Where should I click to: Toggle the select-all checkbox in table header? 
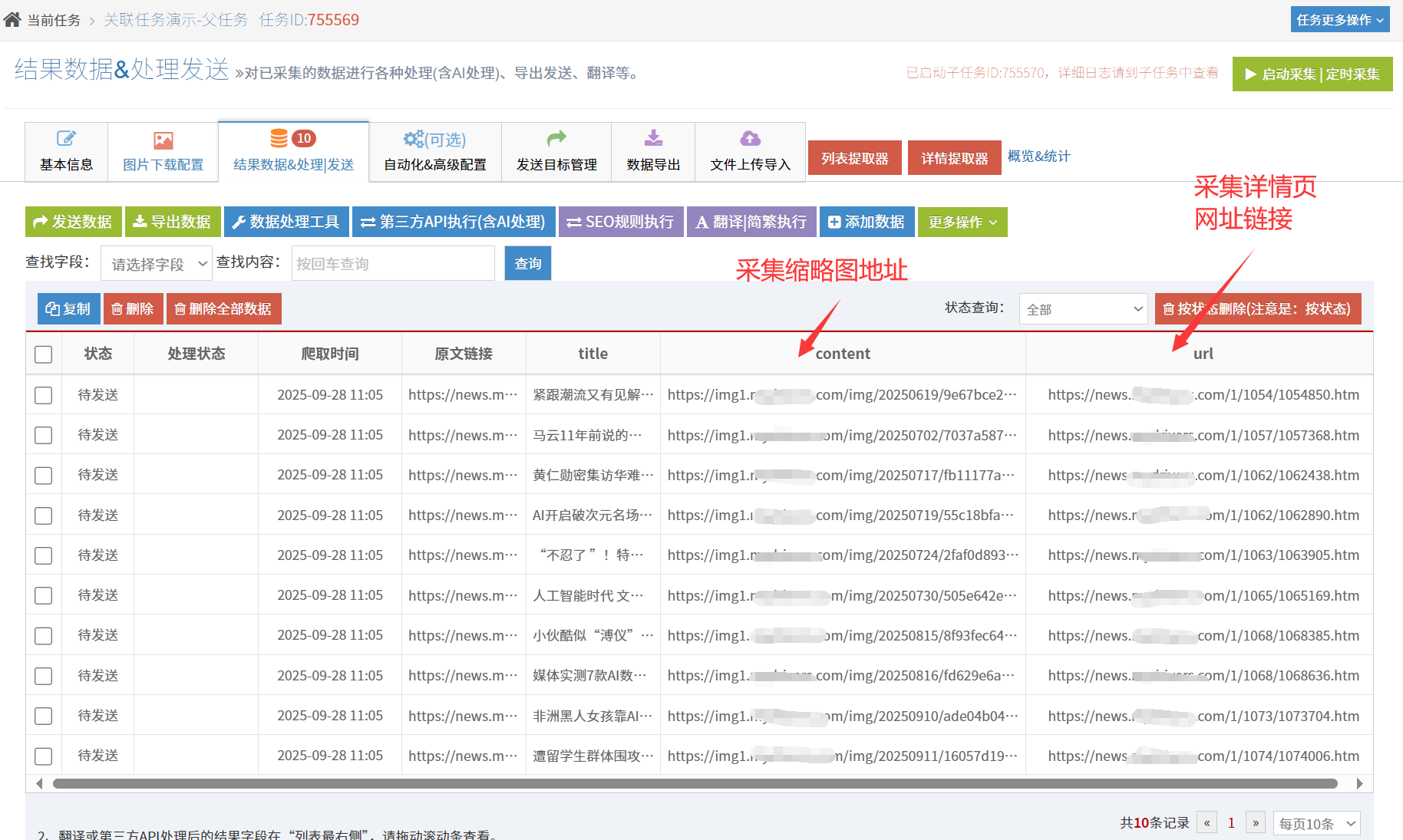click(44, 354)
